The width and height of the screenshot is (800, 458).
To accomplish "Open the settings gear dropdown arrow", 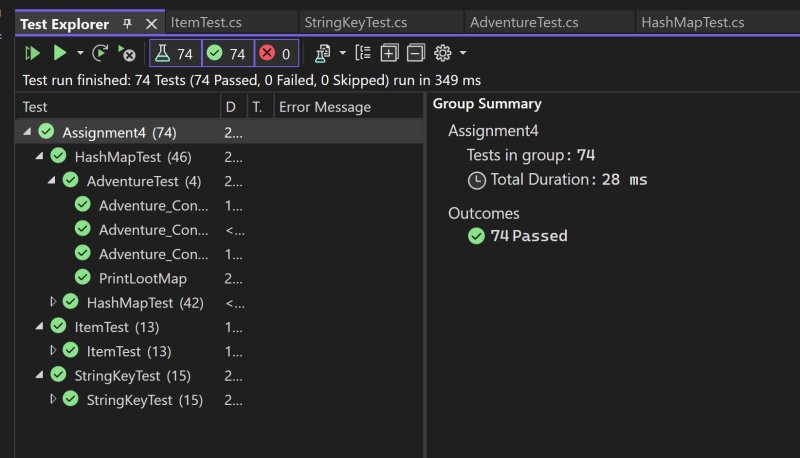I will pos(463,53).
